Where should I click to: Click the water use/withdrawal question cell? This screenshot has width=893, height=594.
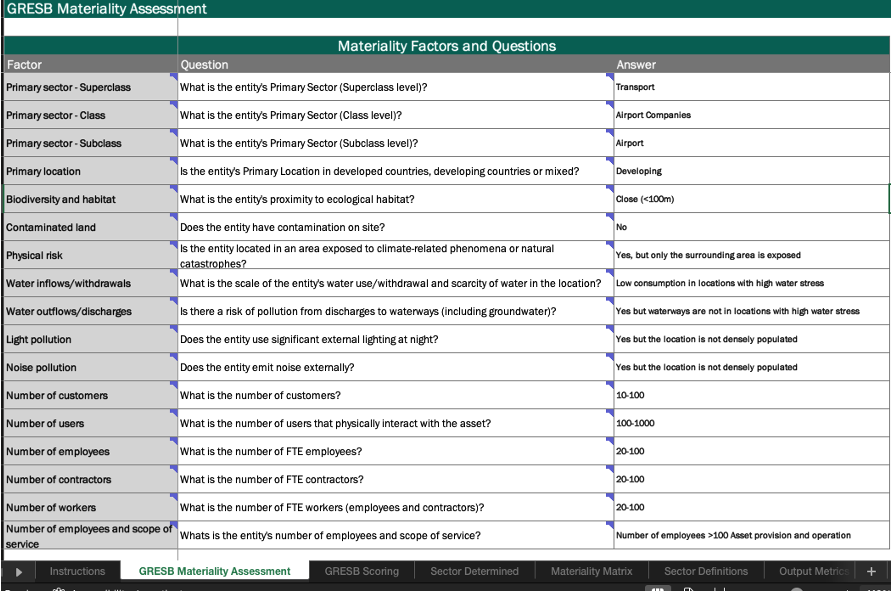tap(396, 283)
